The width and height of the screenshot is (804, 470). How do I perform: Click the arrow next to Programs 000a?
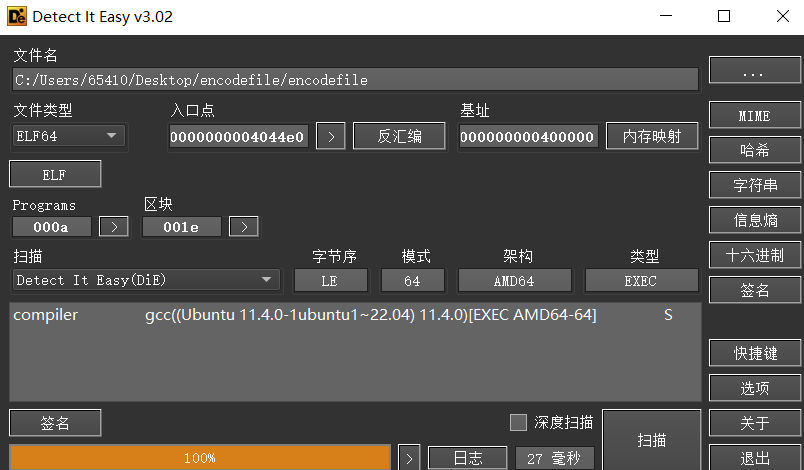(113, 227)
